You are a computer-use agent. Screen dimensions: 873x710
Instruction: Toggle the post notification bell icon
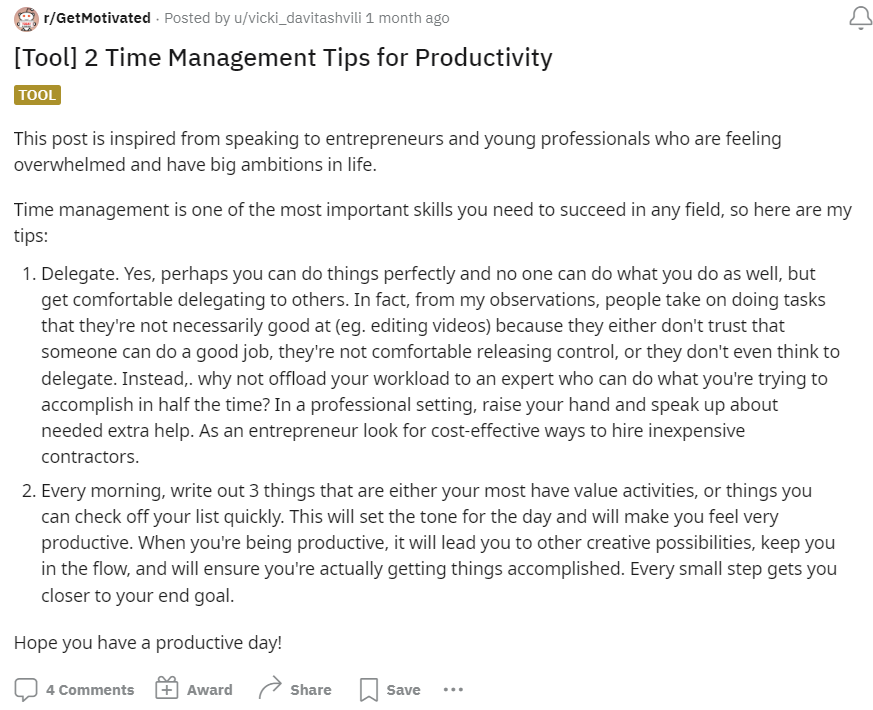click(x=860, y=18)
